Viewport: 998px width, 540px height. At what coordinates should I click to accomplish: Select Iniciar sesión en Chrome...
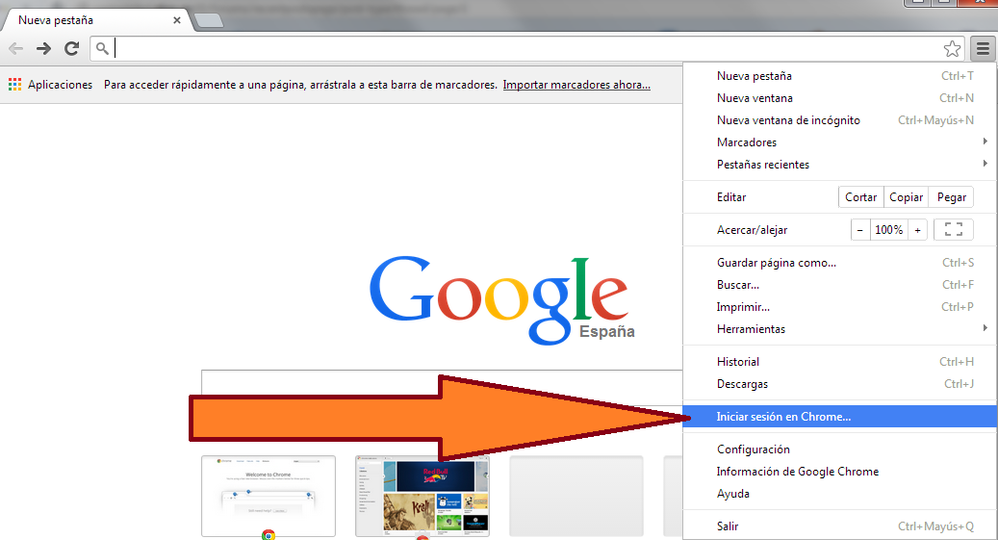[x=840, y=416]
